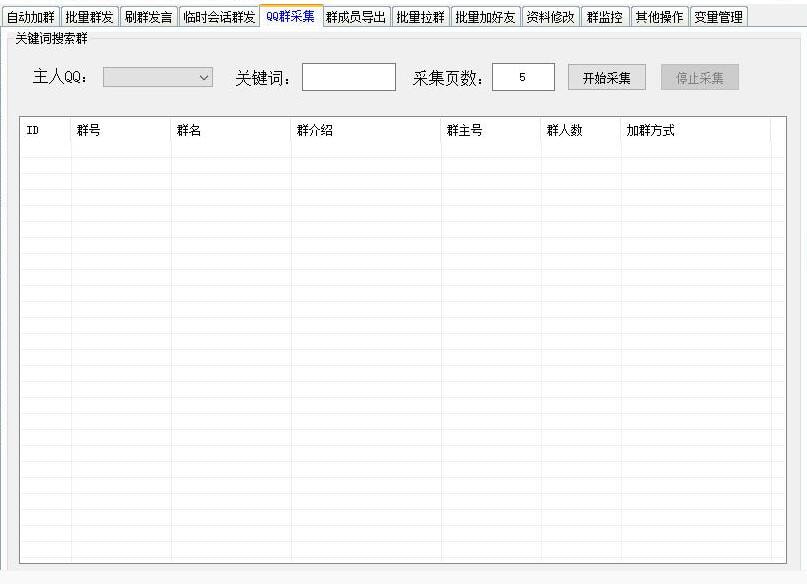This screenshot has width=807, height=584.
Task: Click the 加群方式 column header
Action: [696, 130]
